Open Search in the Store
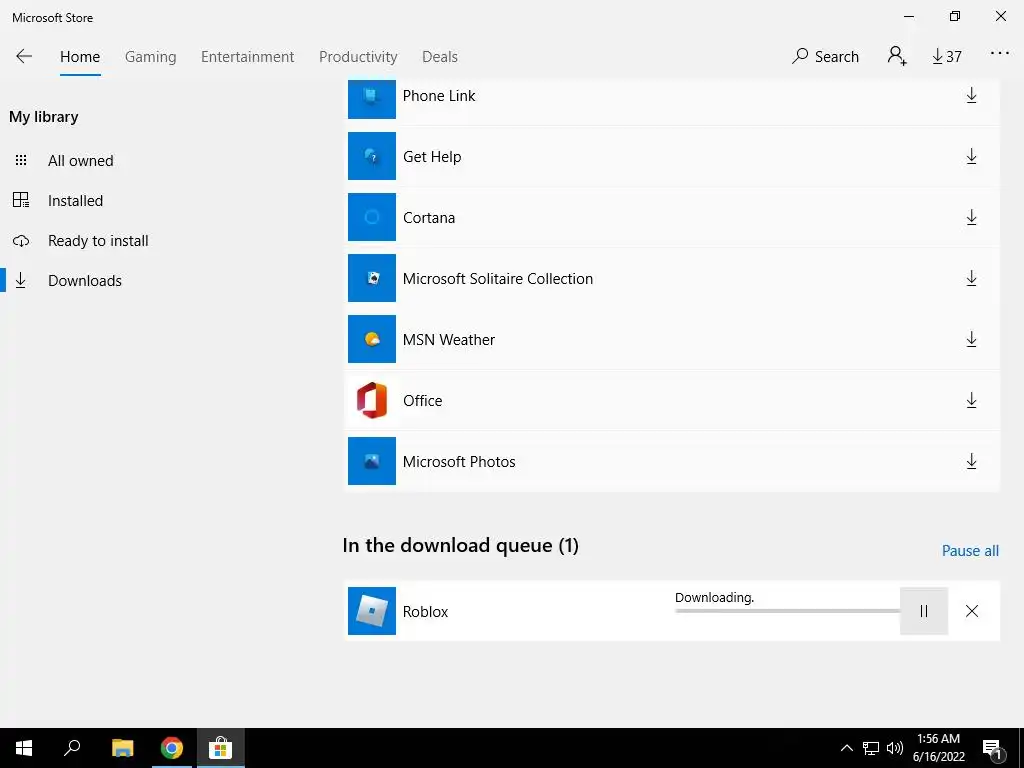1024x768 pixels. pyautogui.click(x=825, y=57)
